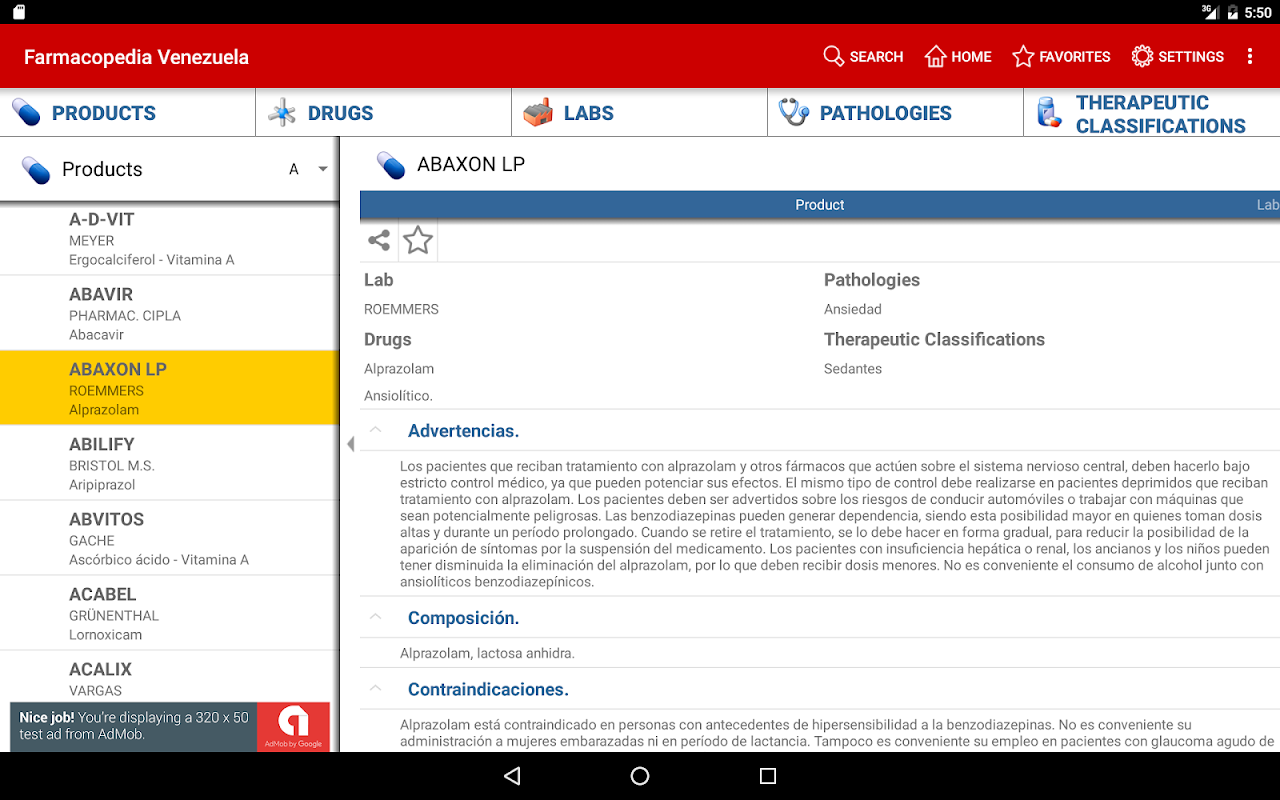Collapse the Advertencias section
1280x800 pixels.
[x=376, y=430]
